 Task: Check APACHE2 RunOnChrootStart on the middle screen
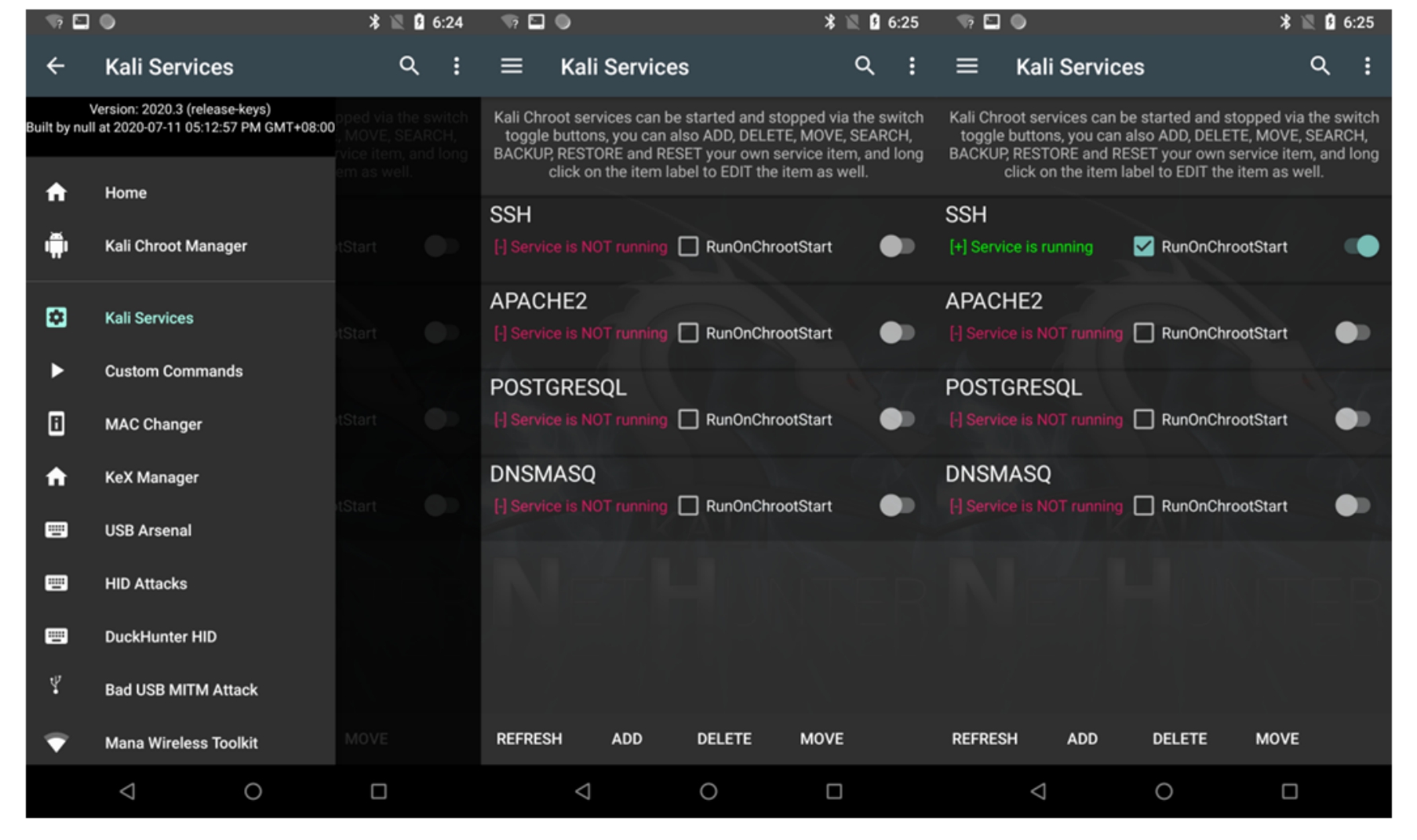pyautogui.click(x=688, y=333)
